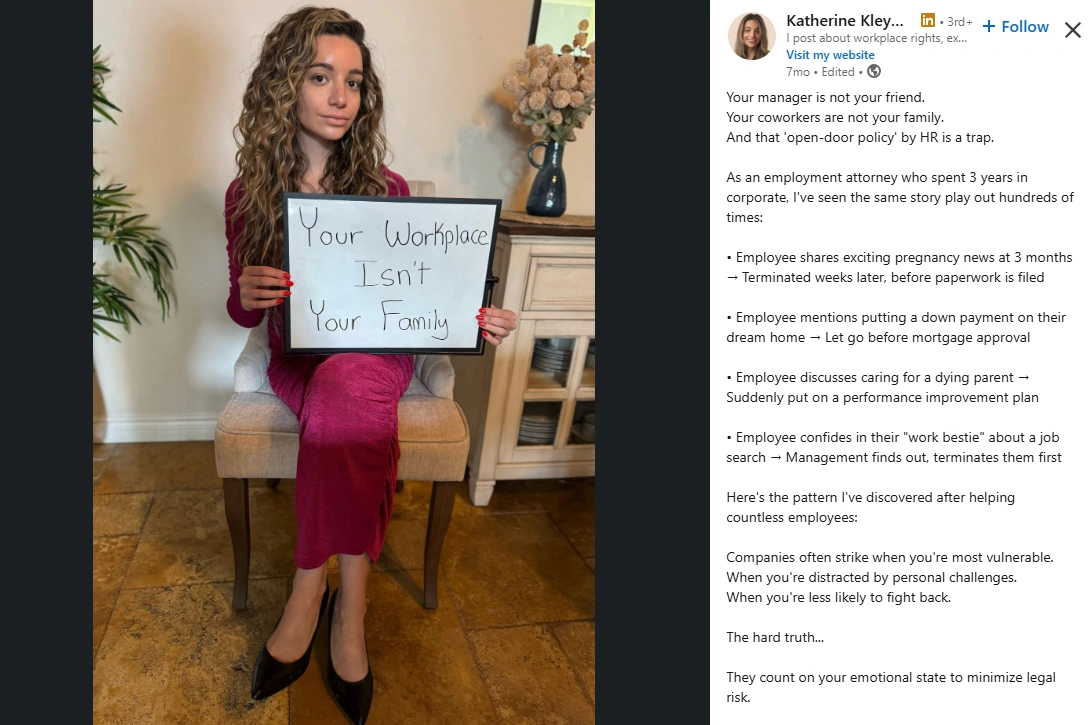Open the Visit my website link
Image resolution: width=1088 pixels, height=725 pixels.
830,55
